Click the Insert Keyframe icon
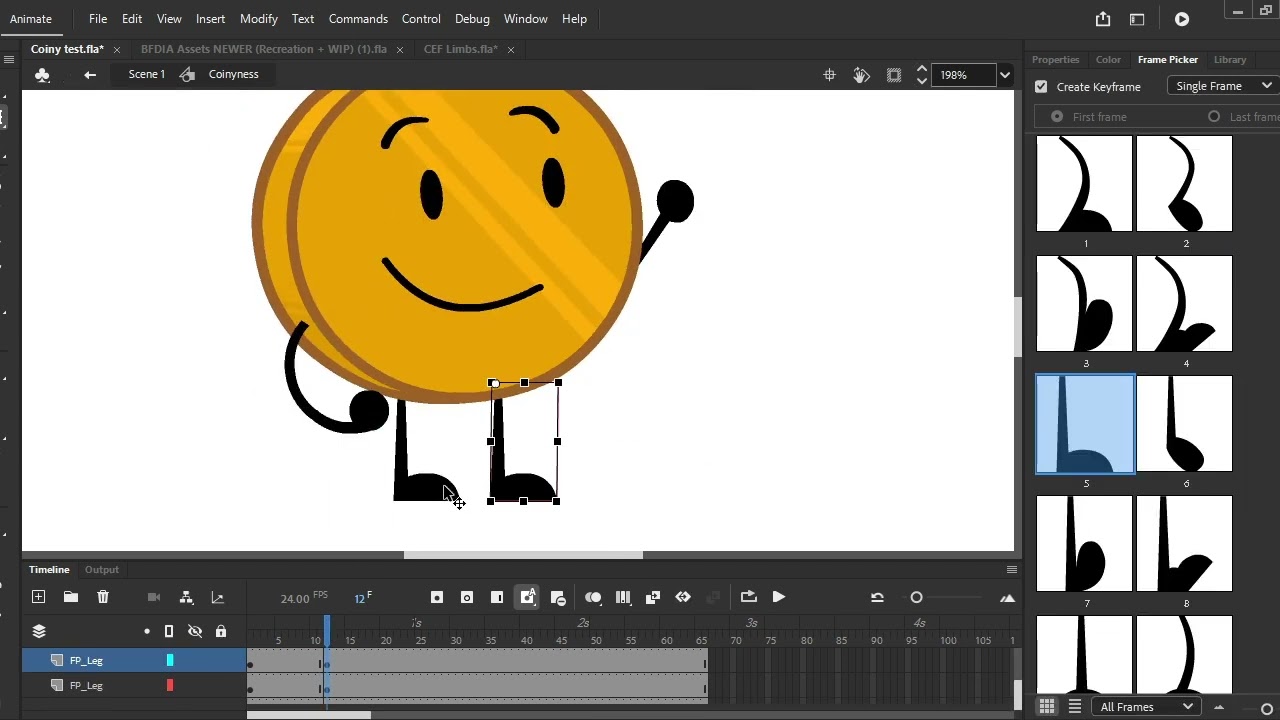1280x720 pixels. click(437, 597)
